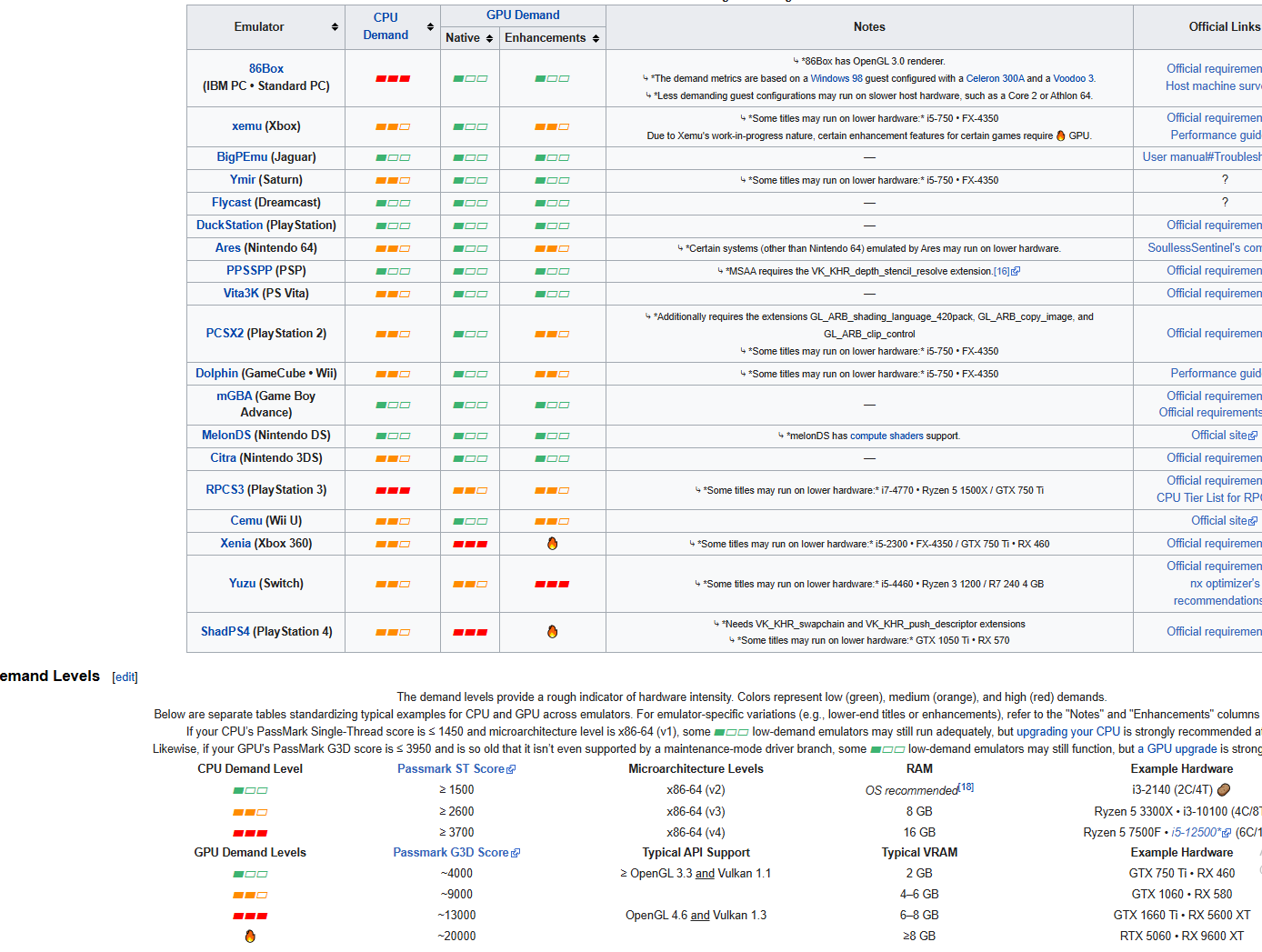
Task: Open the Host machine survey link
Action: point(1214,86)
